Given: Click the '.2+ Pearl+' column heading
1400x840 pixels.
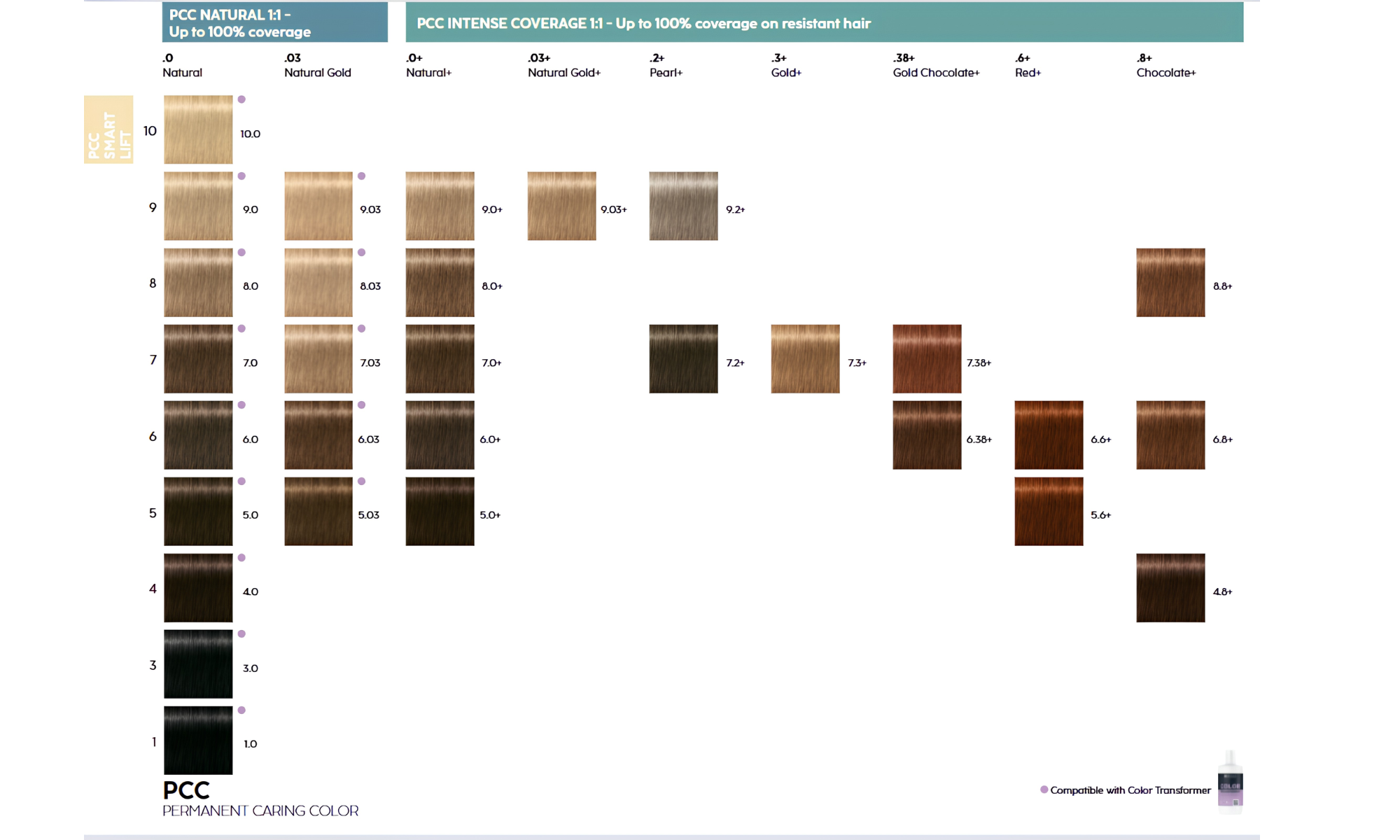Looking at the screenshot, I should click(x=666, y=65).
